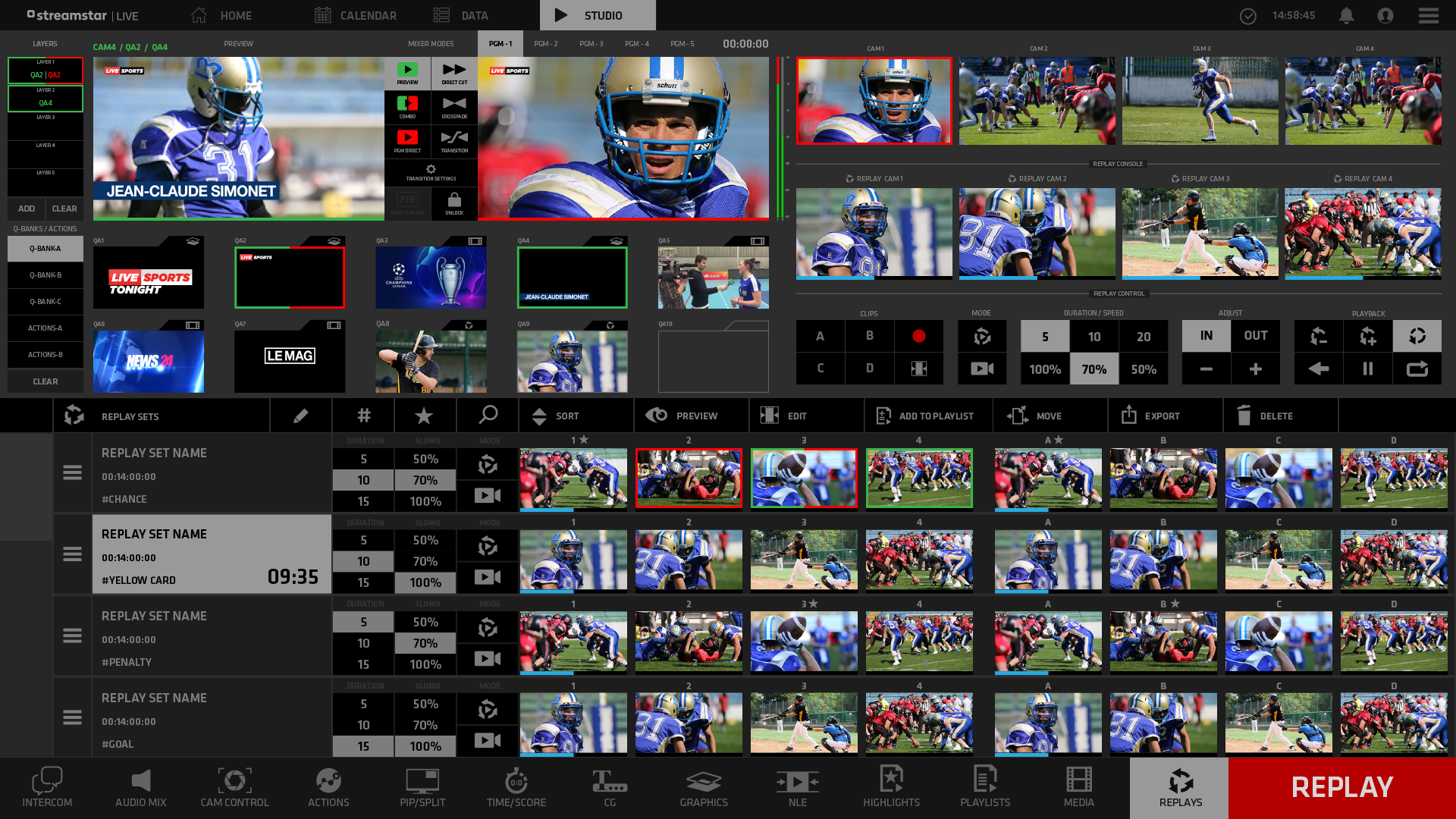Click the red record clip button
Viewport: 1456px width, 819px height.
pyautogui.click(x=918, y=336)
